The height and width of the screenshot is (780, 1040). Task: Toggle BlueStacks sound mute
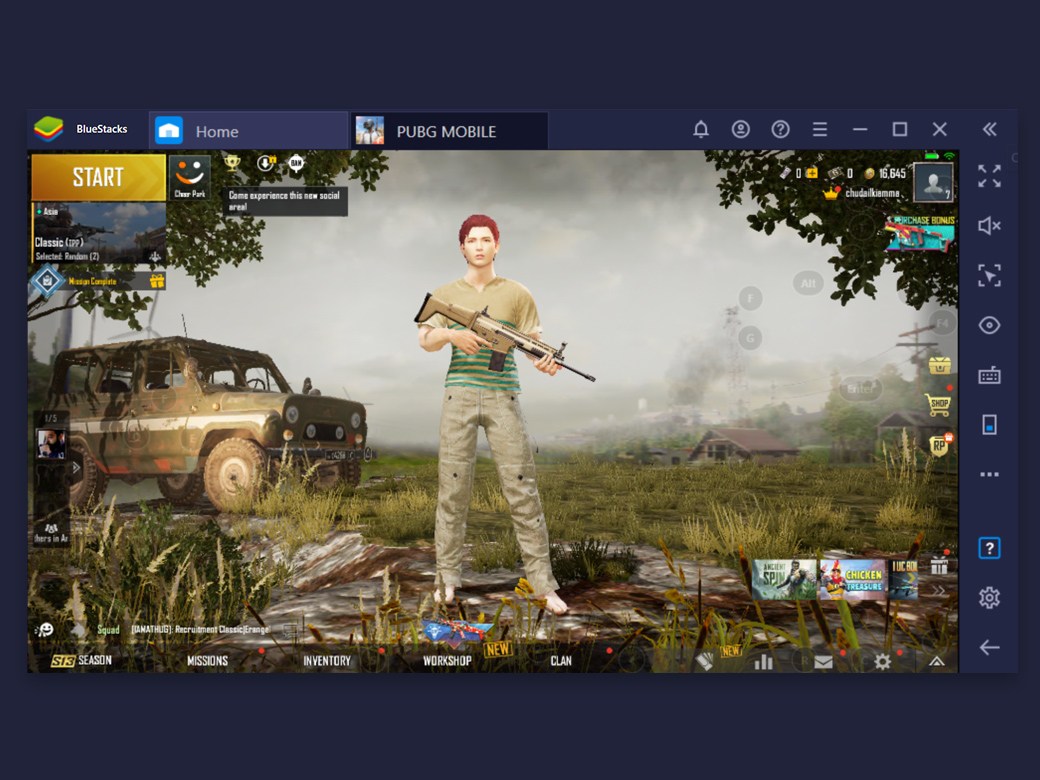point(989,226)
